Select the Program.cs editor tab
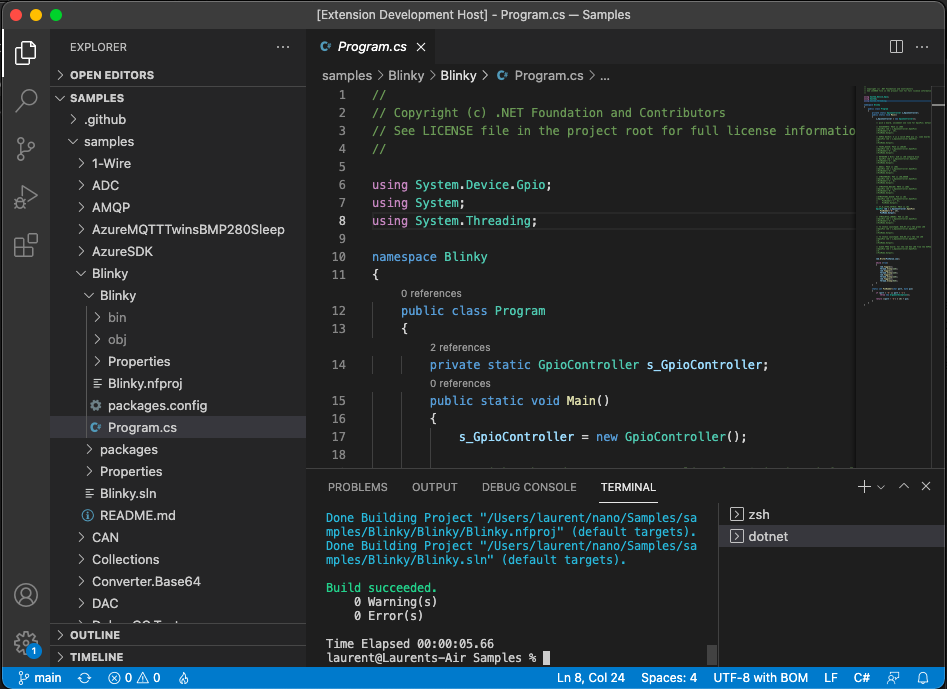 371,47
